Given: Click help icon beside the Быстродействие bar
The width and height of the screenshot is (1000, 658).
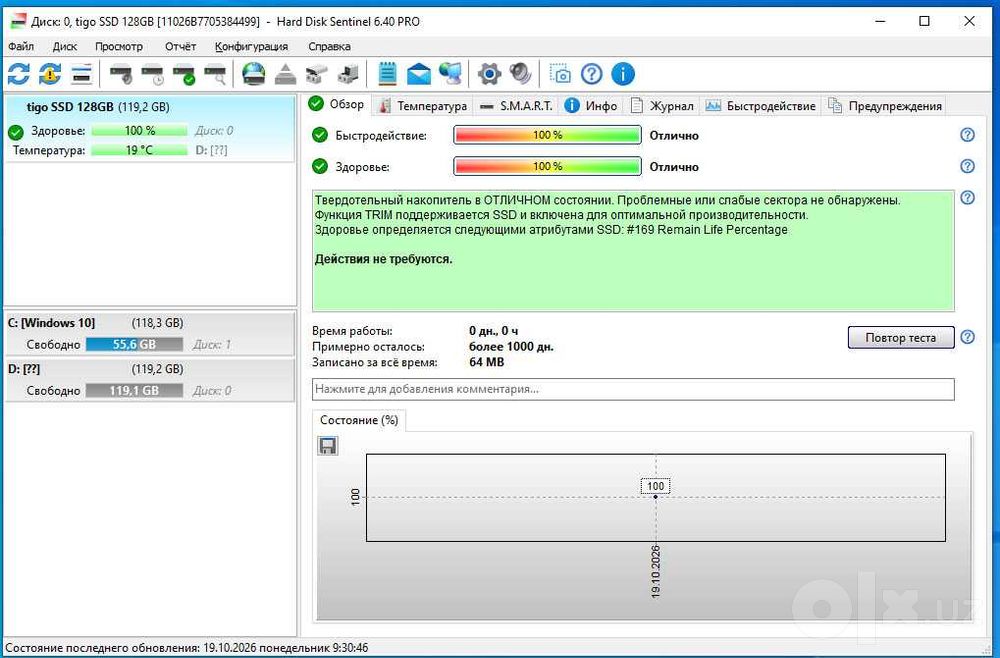Looking at the screenshot, I should tap(967, 135).
